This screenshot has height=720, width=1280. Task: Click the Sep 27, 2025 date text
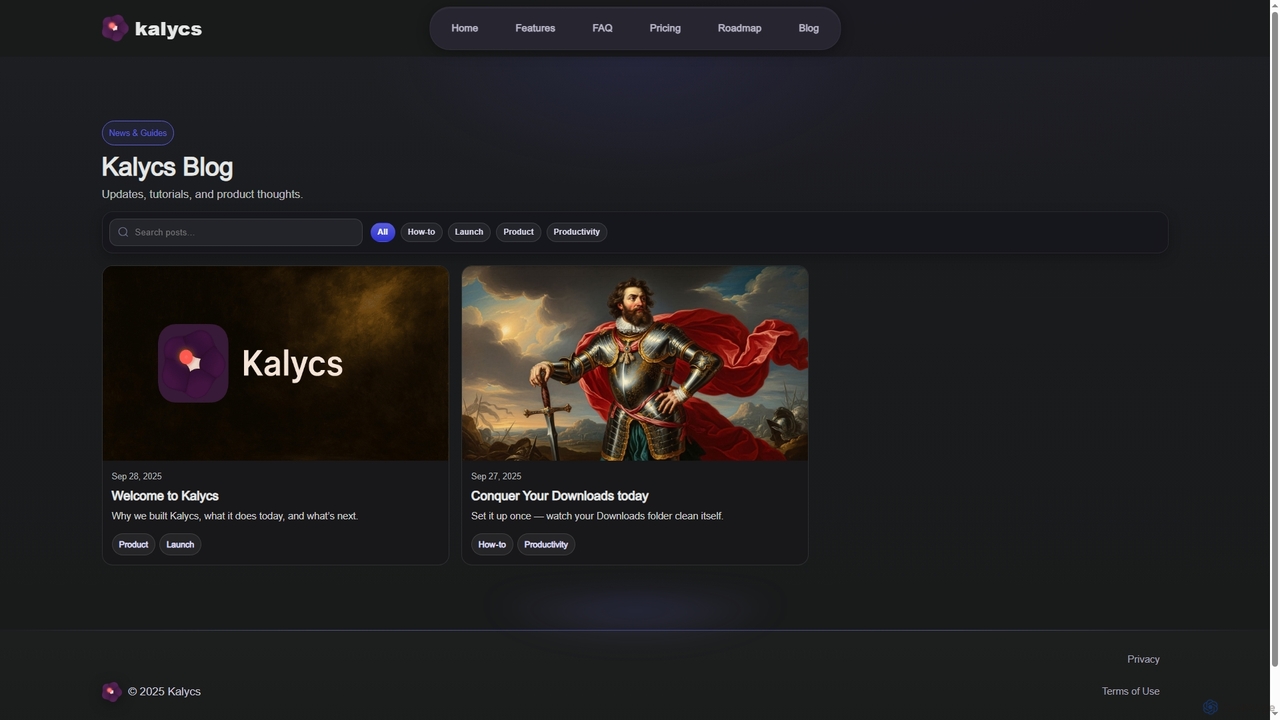496,476
